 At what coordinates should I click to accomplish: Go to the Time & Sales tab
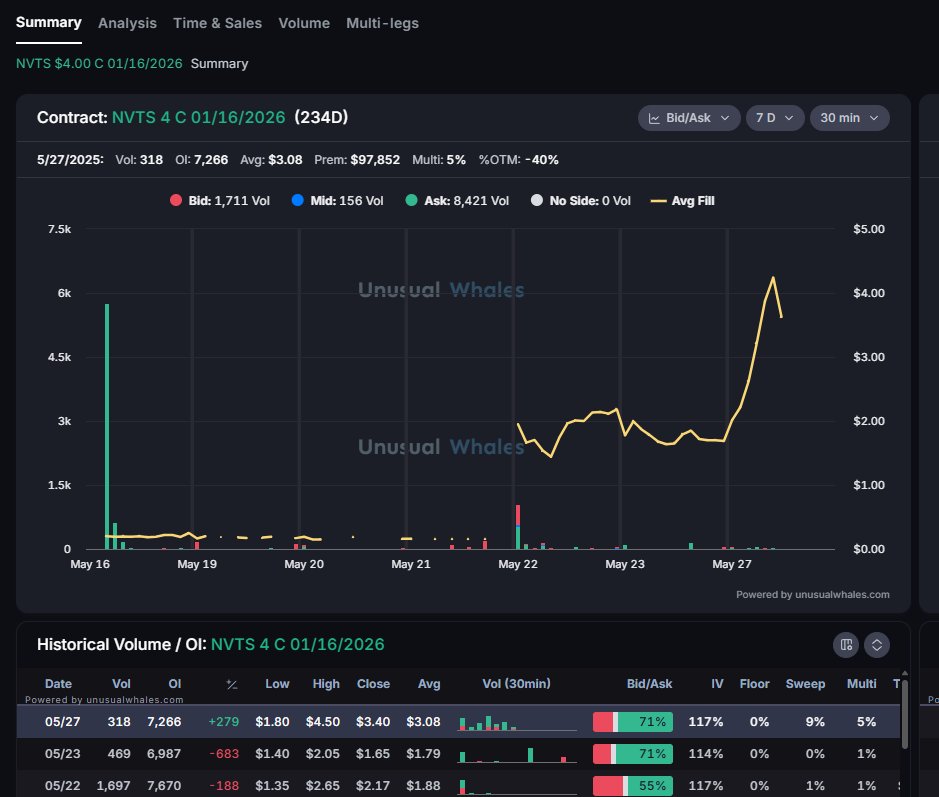pyautogui.click(x=217, y=23)
